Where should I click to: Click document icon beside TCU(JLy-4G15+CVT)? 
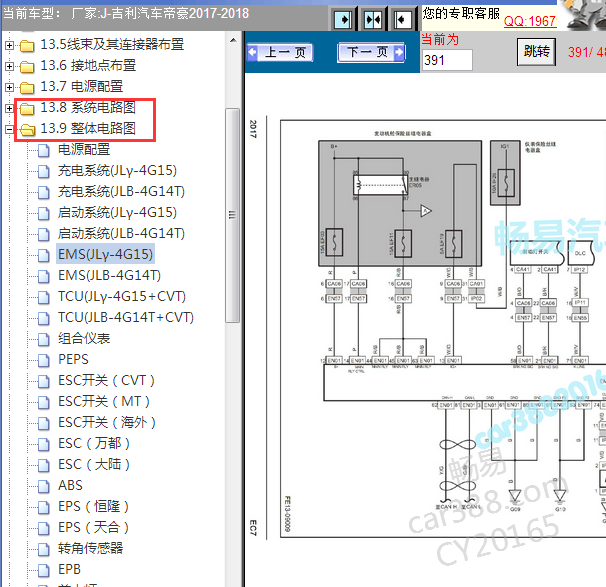(x=44, y=297)
